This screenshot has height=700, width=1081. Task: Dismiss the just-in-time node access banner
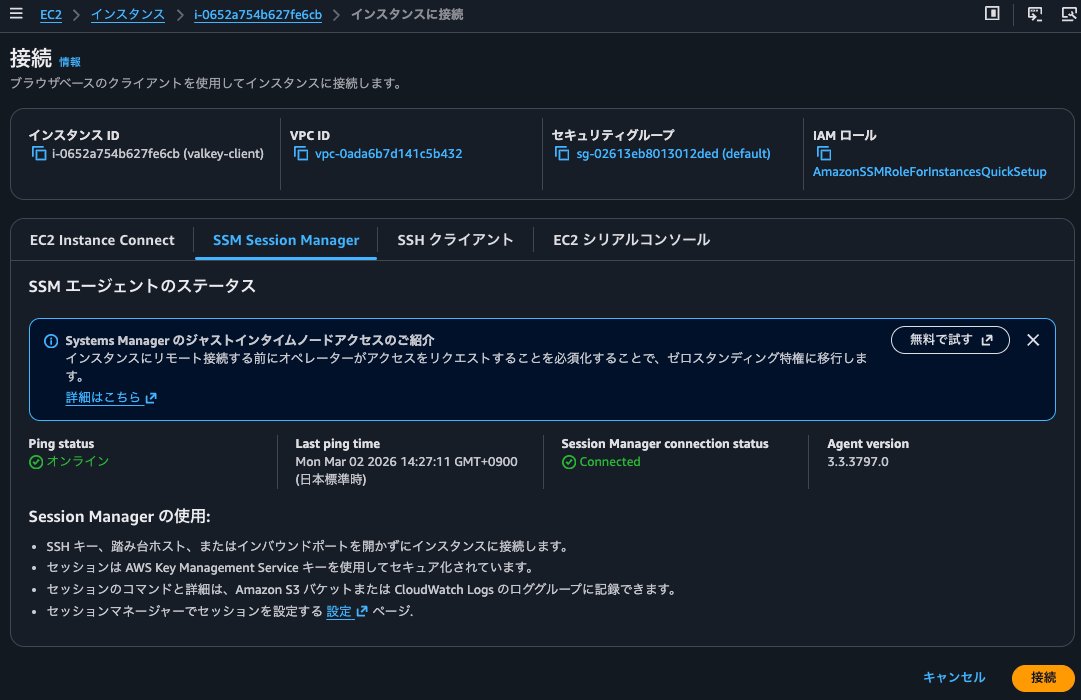(x=1033, y=340)
